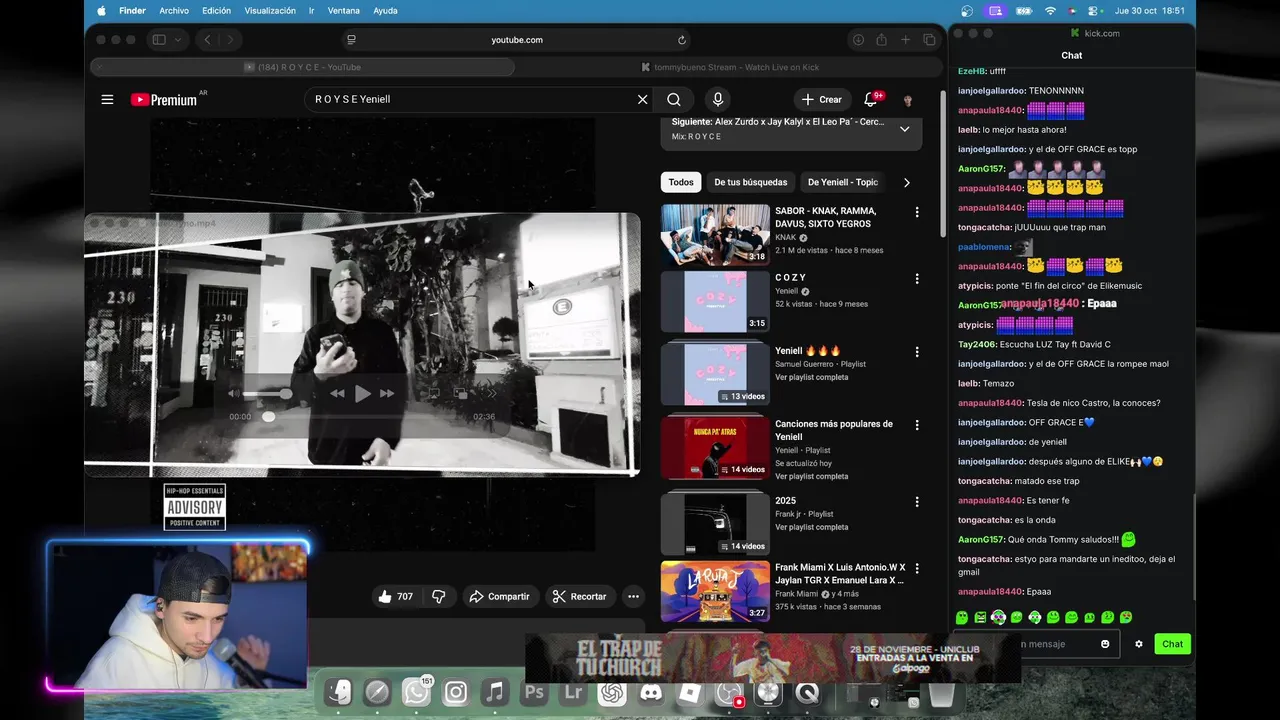Open Kick chat settings gear
The width and height of the screenshot is (1280, 720).
pos(1138,644)
